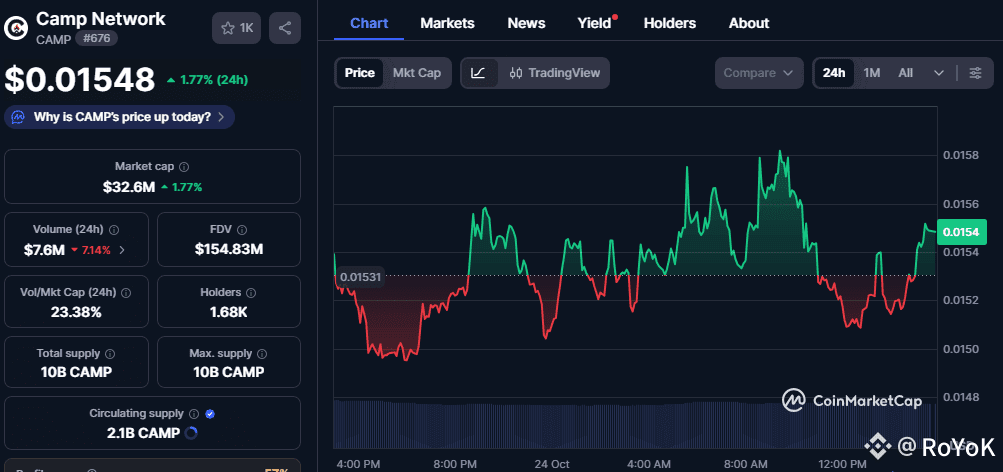1003x472 pixels.
Task: Open the Compare dropdown
Action: click(759, 73)
